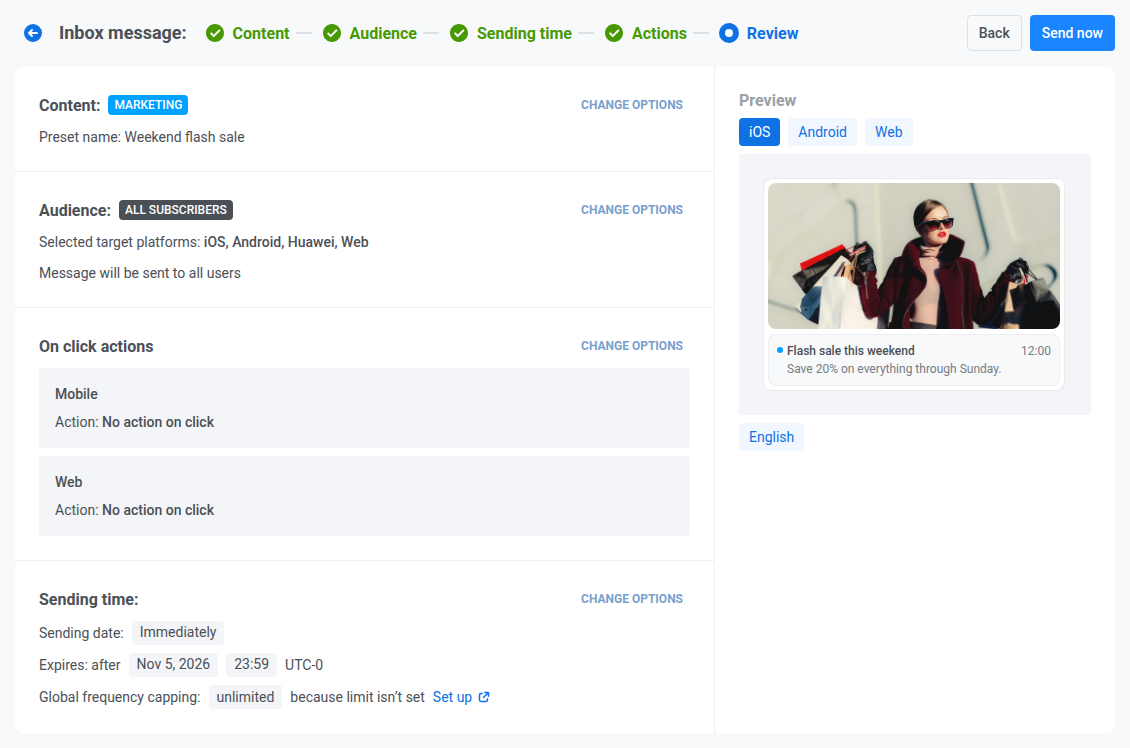Click the Send now button
This screenshot has height=748, width=1130.
tap(1072, 33)
